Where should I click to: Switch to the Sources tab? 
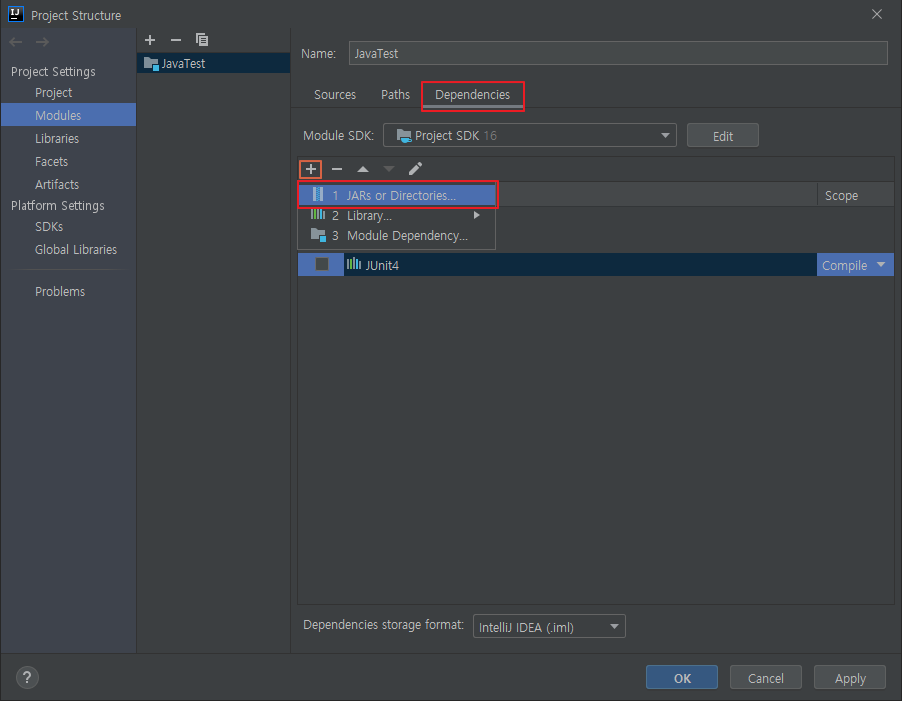pyautogui.click(x=335, y=95)
